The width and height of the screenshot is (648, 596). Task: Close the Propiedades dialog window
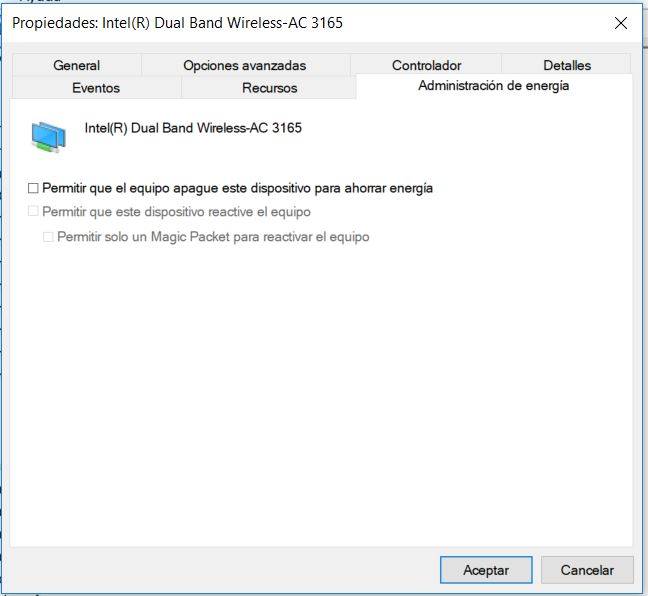[621, 23]
